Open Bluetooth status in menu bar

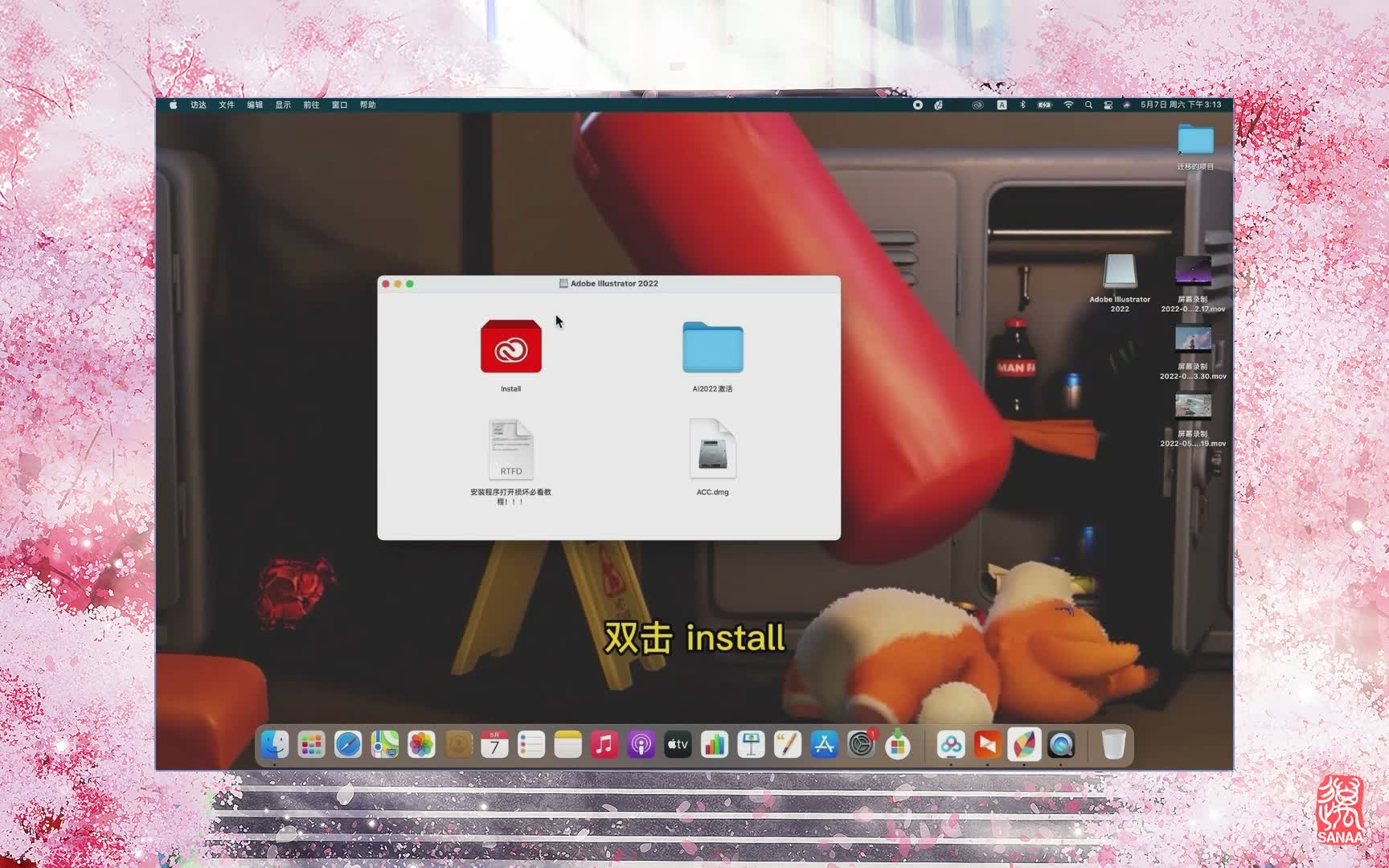(1022, 105)
